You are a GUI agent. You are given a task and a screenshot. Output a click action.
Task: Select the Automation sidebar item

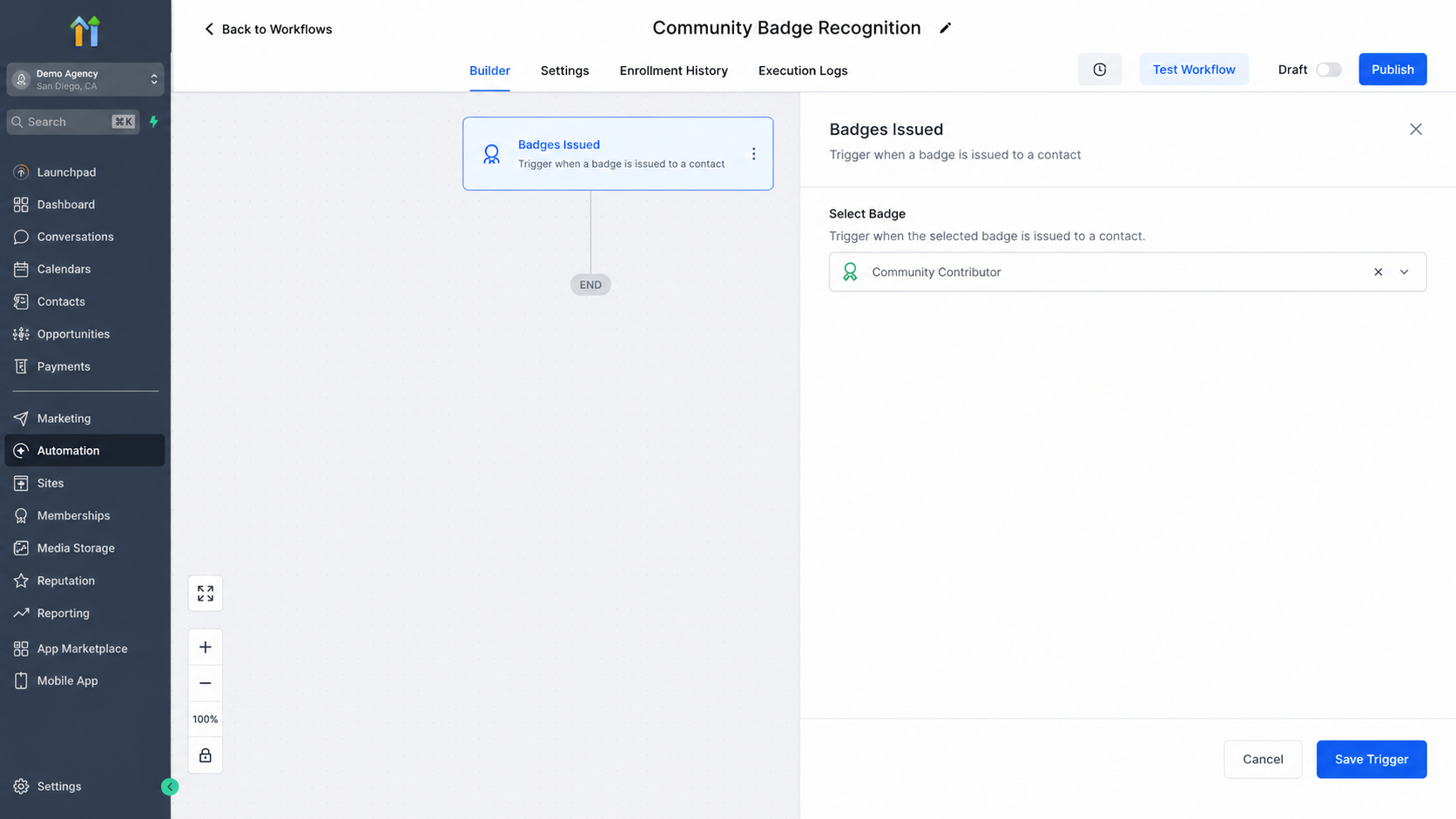pyautogui.click(x=84, y=451)
